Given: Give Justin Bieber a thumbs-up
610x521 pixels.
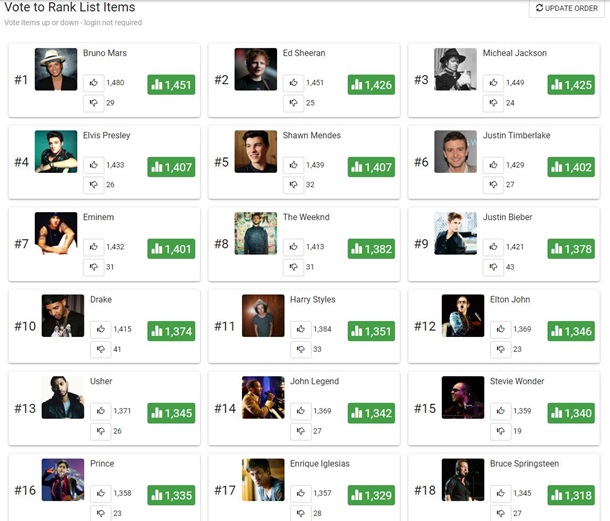Looking at the screenshot, I should [493, 247].
